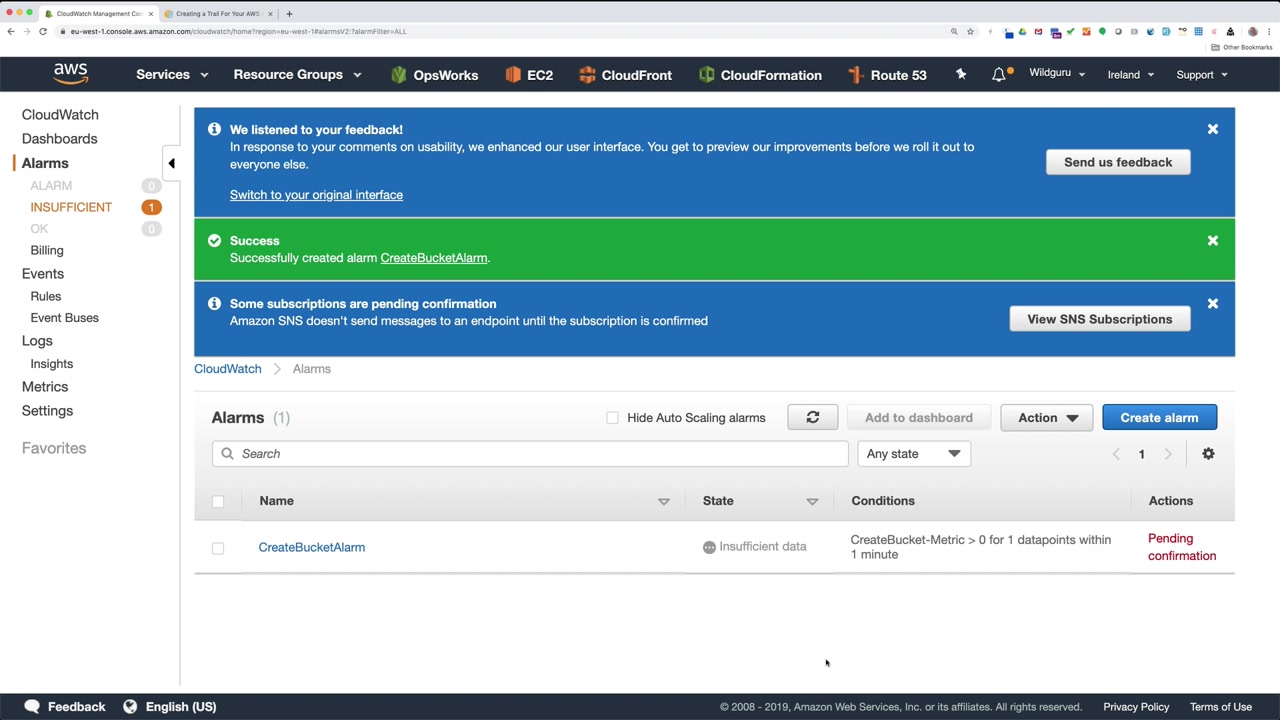The image size is (1280, 720).
Task: Reload the browser page
Action: pyautogui.click(x=43, y=31)
